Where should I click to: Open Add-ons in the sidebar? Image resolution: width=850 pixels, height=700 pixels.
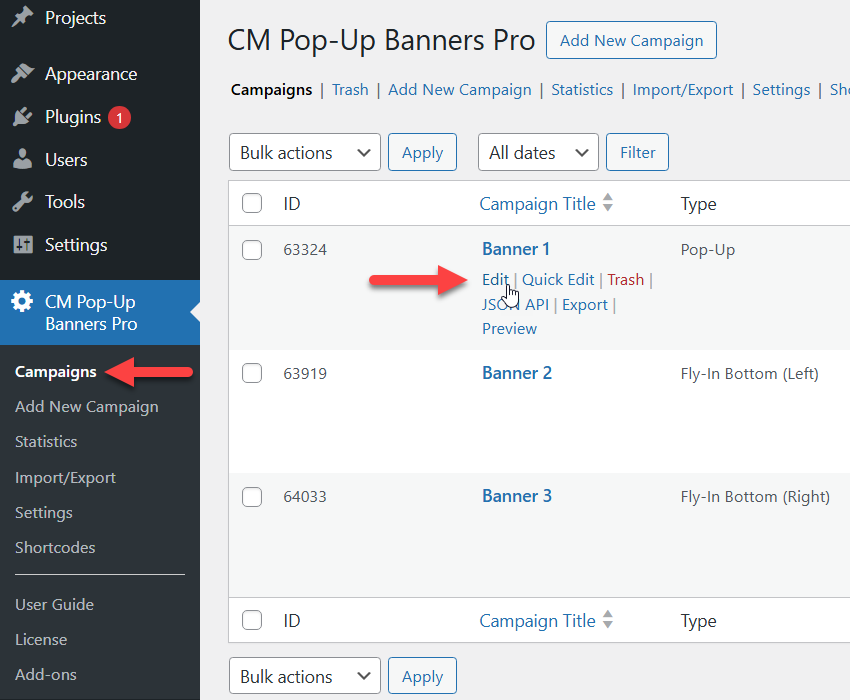click(46, 675)
